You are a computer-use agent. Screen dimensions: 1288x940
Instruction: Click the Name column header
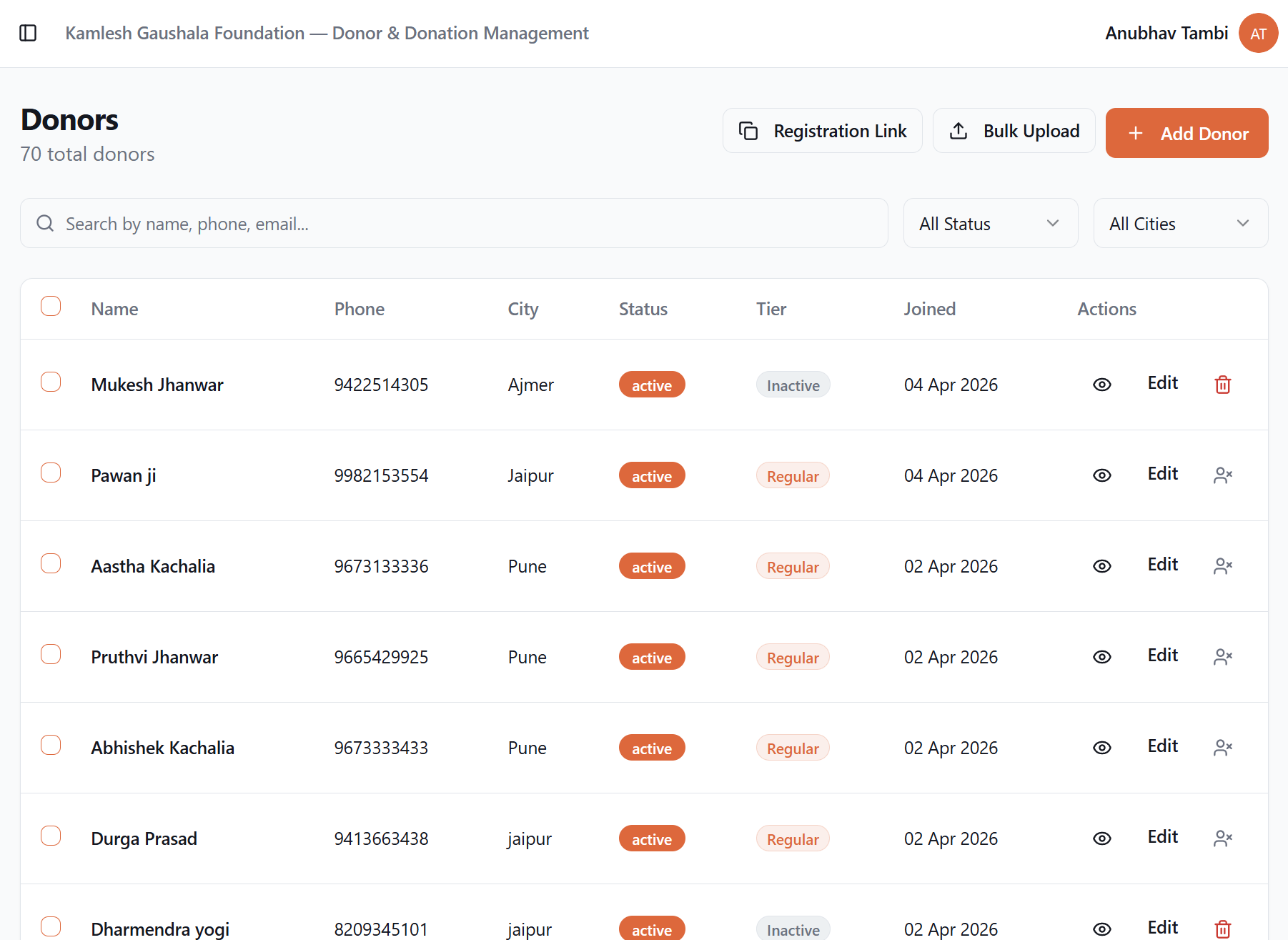click(114, 309)
